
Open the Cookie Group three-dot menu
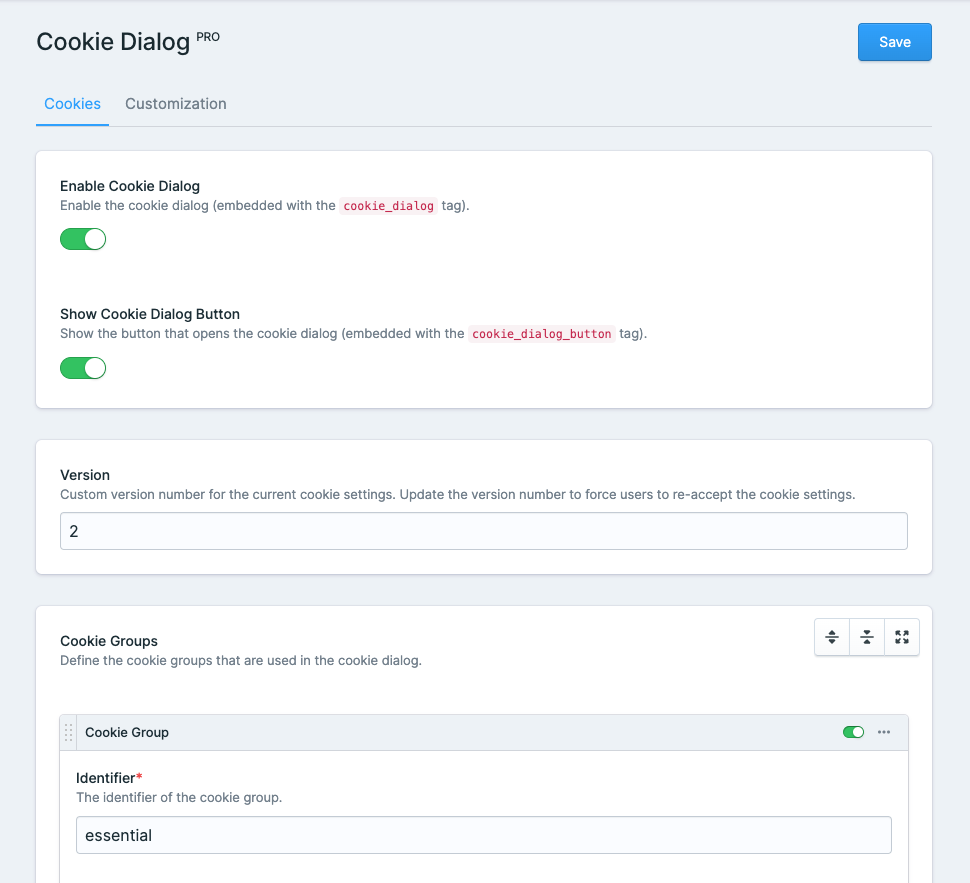coord(884,732)
